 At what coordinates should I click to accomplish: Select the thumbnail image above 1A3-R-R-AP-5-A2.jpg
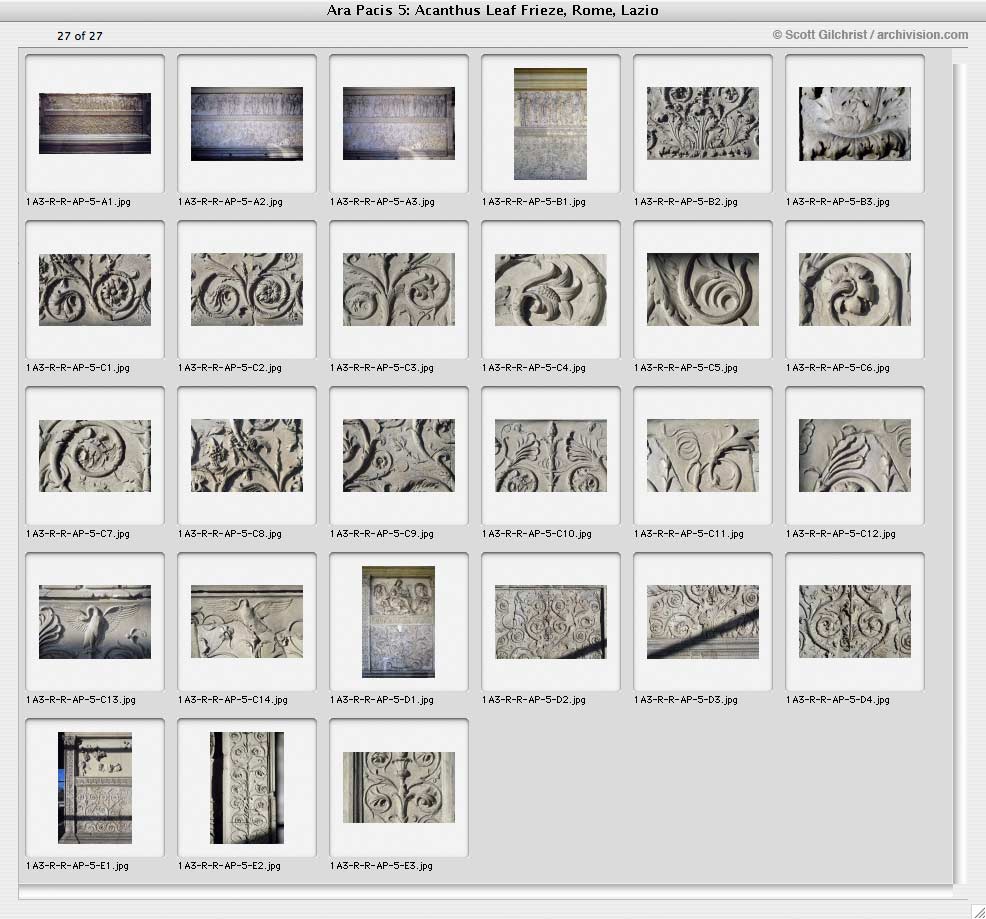(x=247, y=123)
